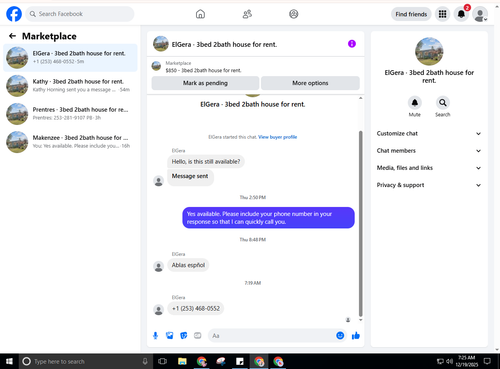Open the Friends icon in top navigation
500x369 pixels.
[247, 14]
